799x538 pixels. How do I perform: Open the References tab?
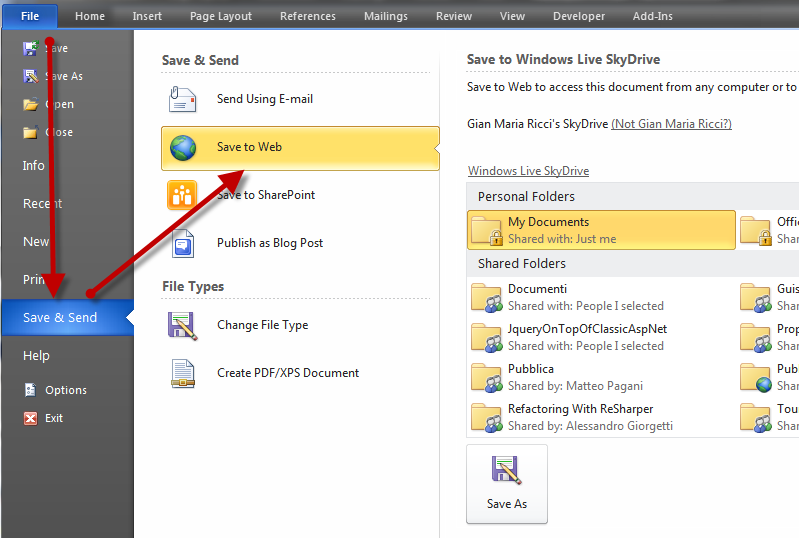(308, 16)
